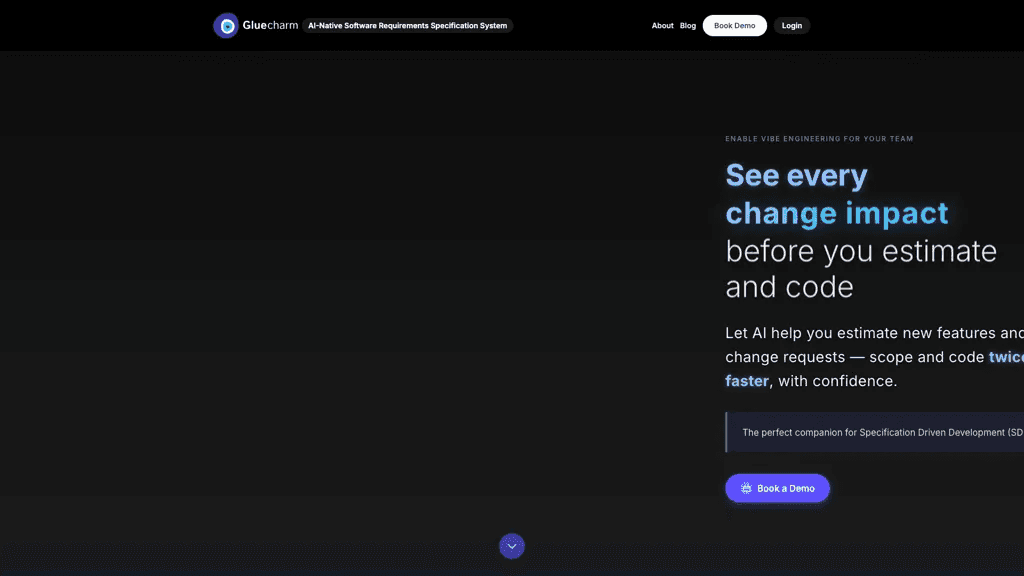Click the 'See every change impact' headline
This screenshot has width=1024, height=576.
pyautogui.click(x=837, y=194)
